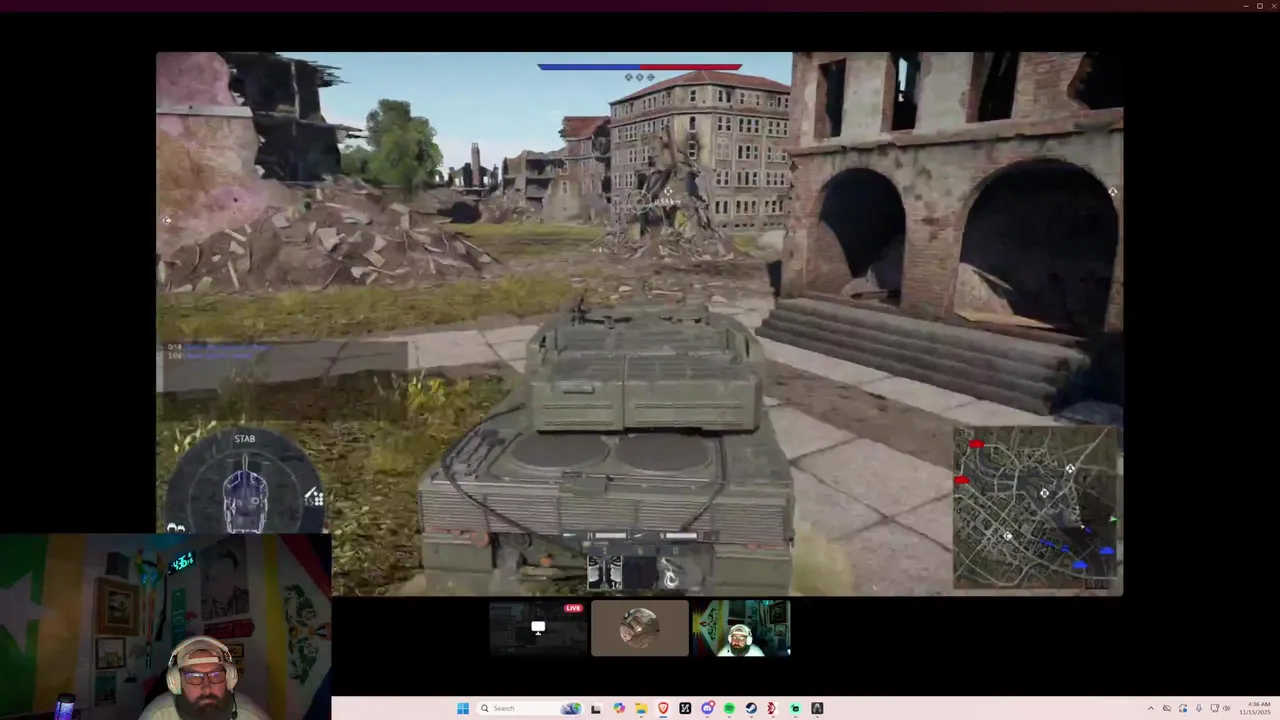
Task: Open the Windows Start menu
Action: [x=463, y=708]
